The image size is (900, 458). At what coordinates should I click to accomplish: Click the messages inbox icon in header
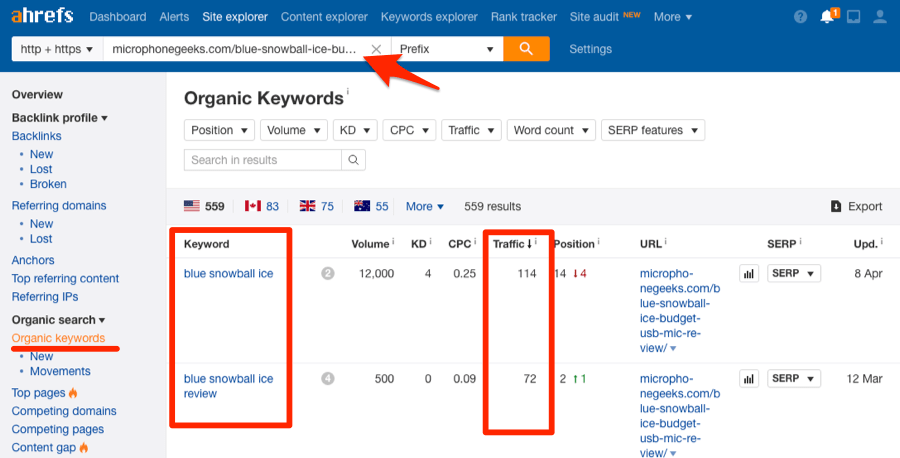click(854, 17)
